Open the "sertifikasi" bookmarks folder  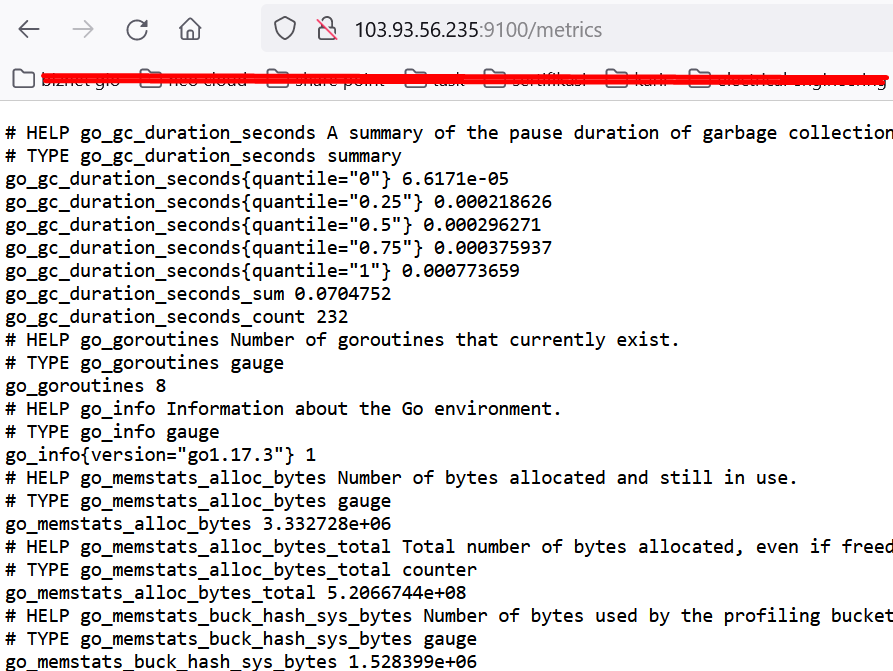coord(535,80)
